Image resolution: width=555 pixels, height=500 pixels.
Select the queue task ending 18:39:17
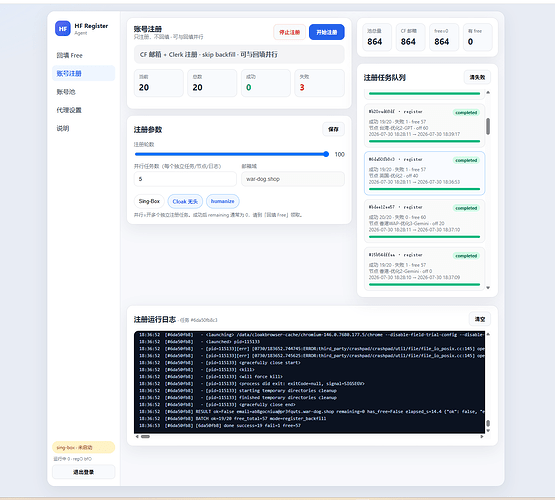pos(424,125)
